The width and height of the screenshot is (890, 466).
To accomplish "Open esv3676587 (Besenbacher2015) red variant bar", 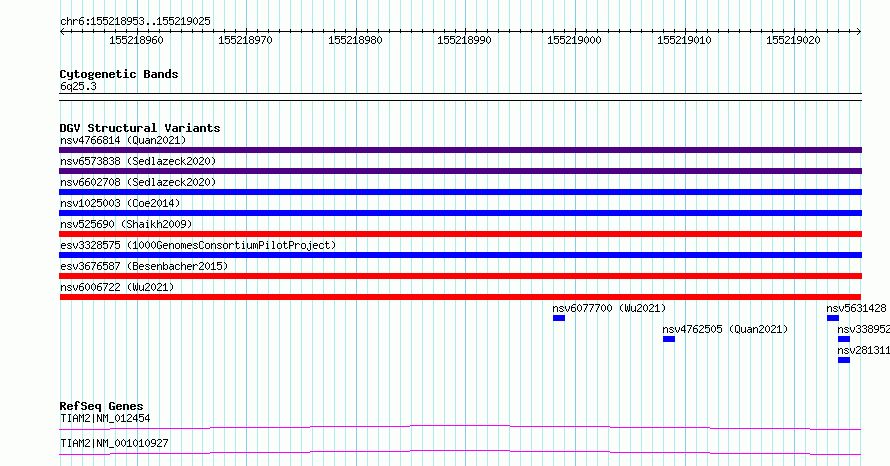I will click(x=460, y=276).
